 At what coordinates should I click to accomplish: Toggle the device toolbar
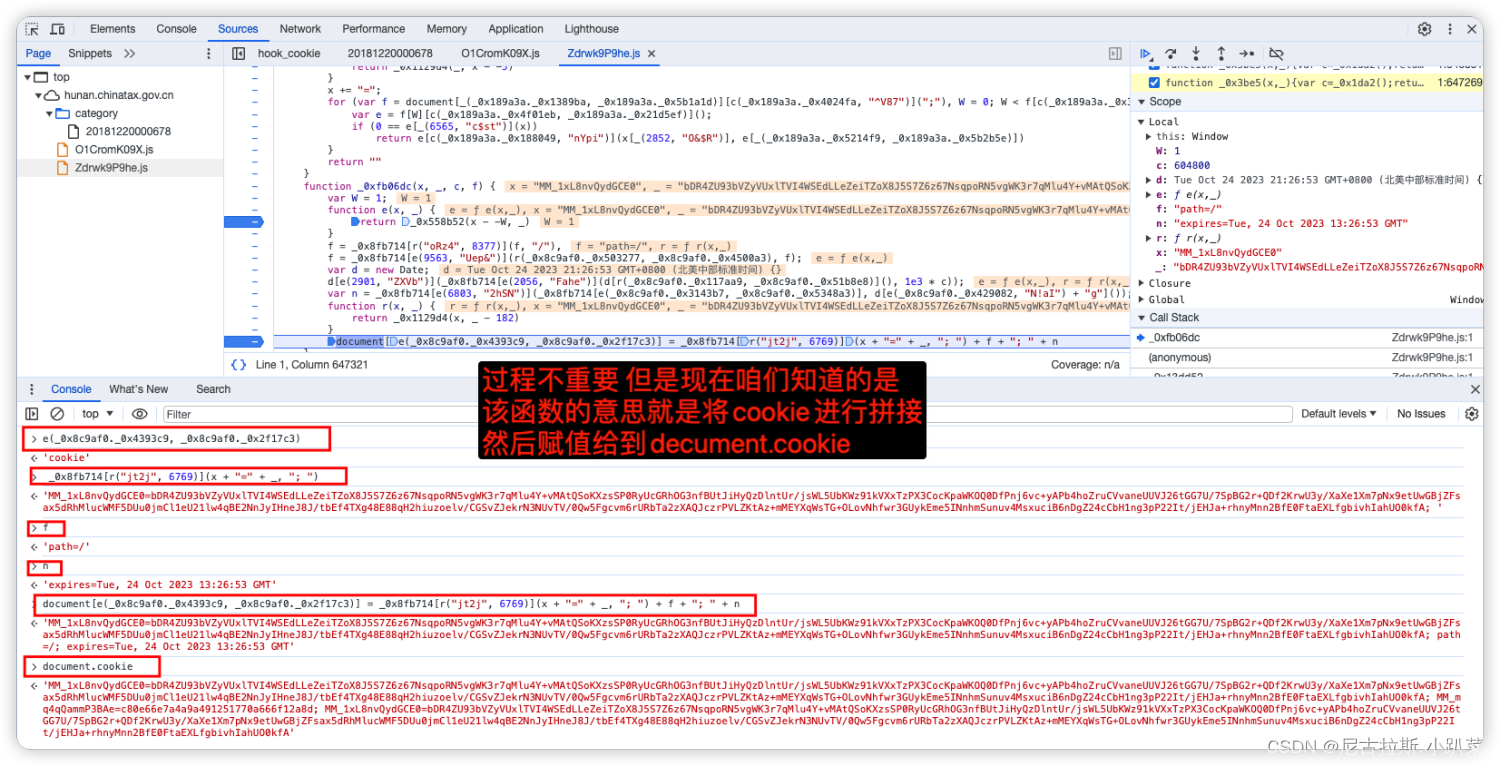click(56, 28)
